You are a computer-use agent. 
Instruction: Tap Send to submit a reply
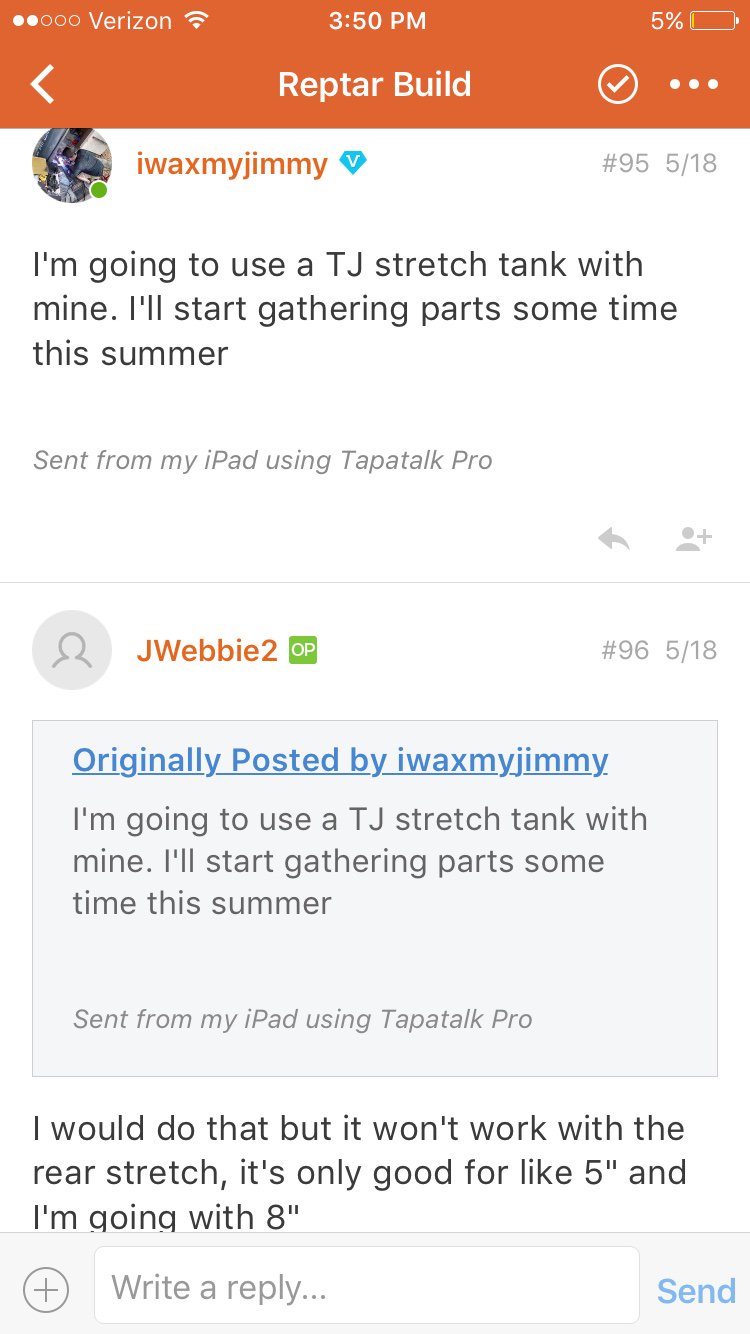pos(695,1290)
